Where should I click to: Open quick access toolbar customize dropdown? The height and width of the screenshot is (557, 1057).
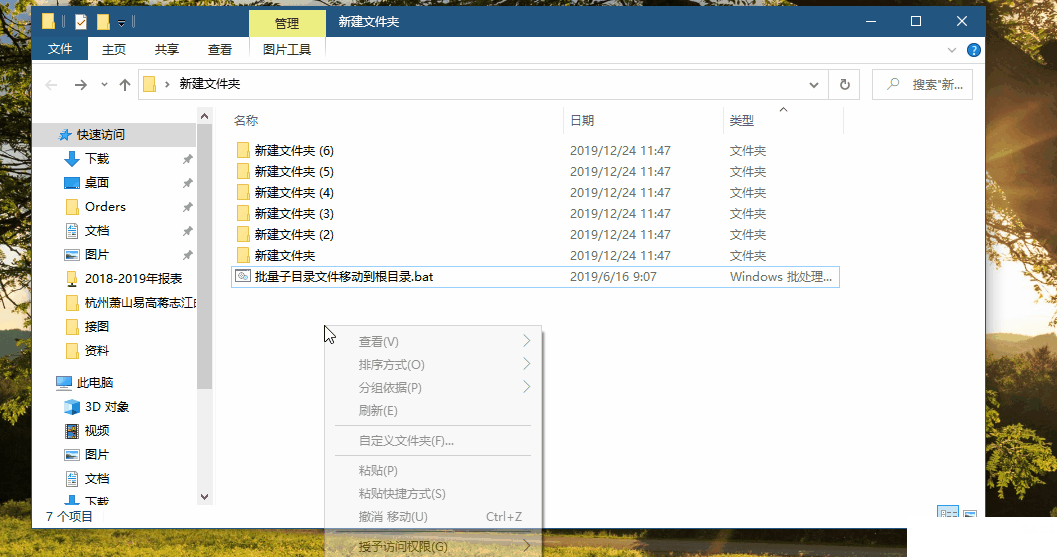point(121,23)
